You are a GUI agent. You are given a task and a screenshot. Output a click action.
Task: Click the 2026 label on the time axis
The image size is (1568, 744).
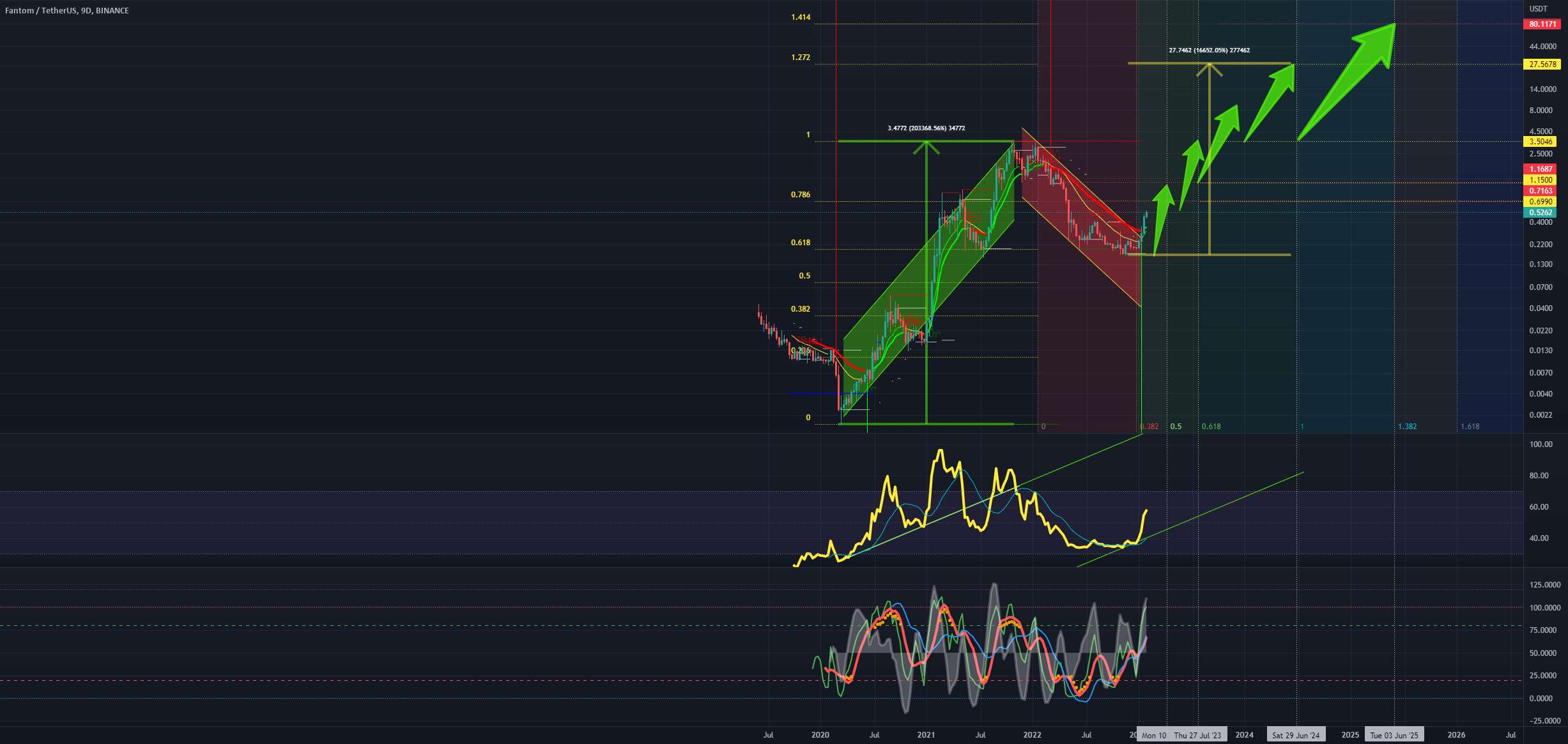point(1456,735)
